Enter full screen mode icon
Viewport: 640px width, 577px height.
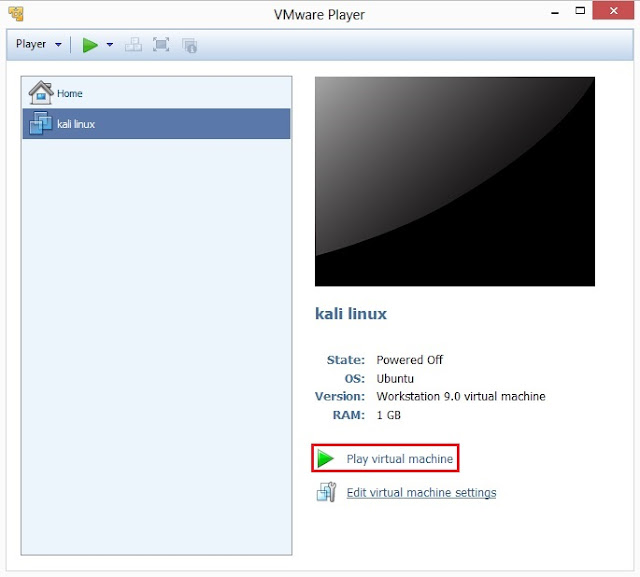(161, 44)
